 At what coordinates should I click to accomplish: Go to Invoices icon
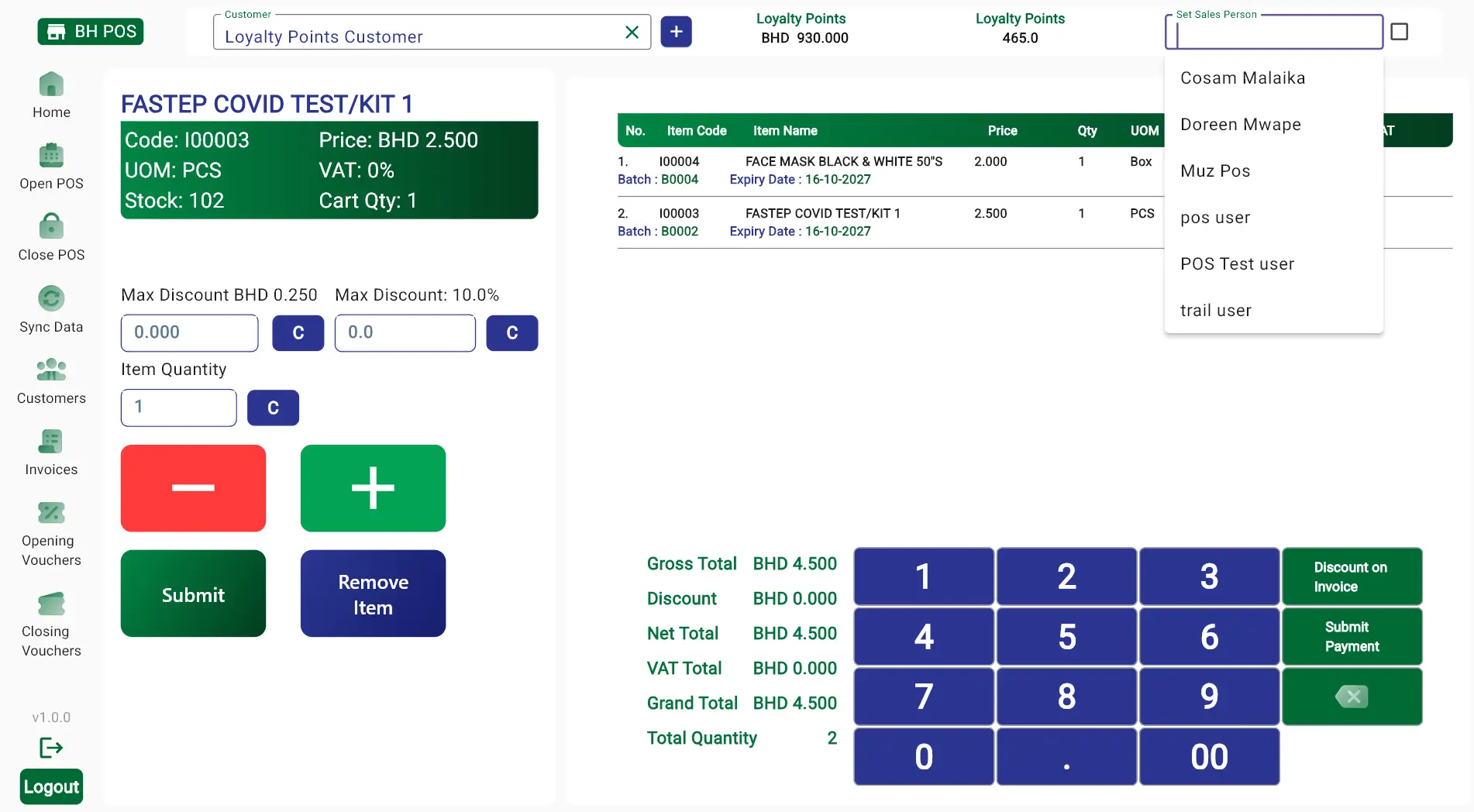[51, 441]
